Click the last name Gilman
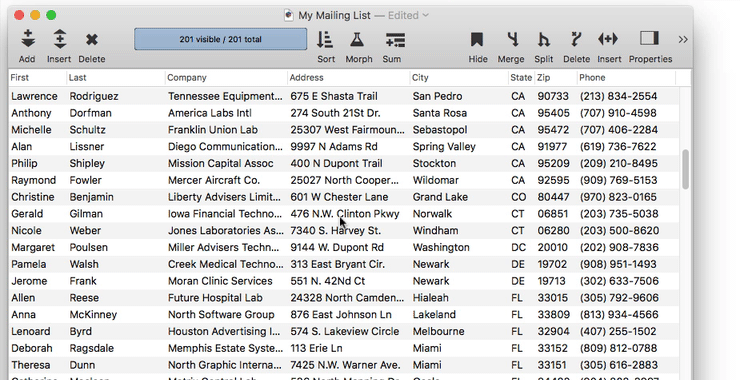 (86, 214)
